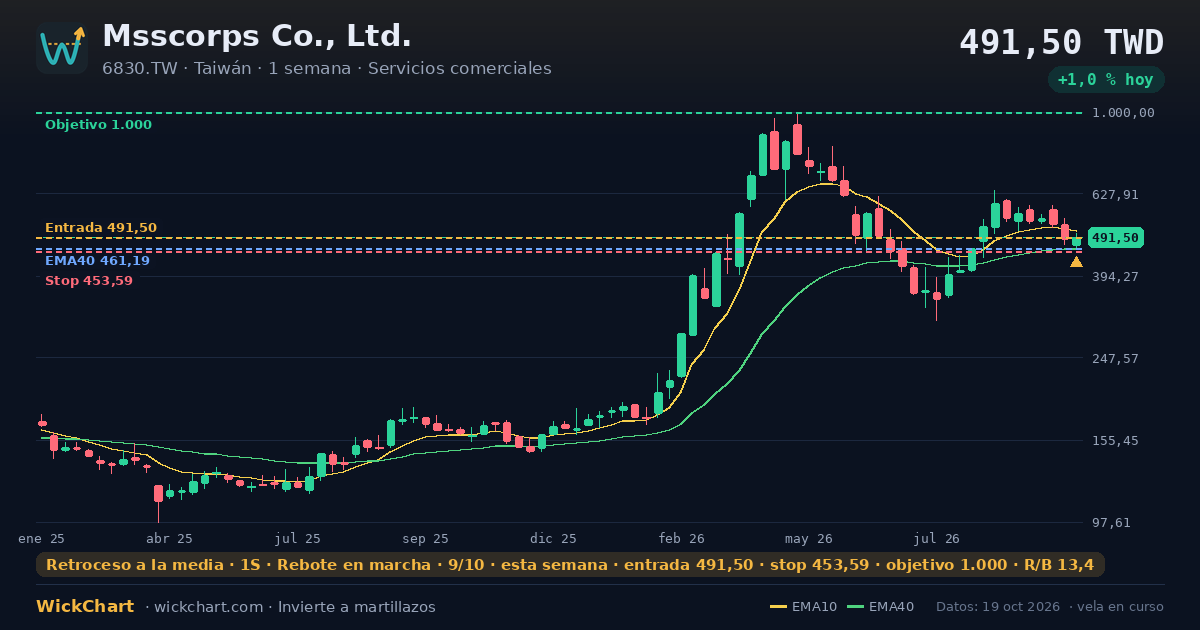Click the feb 26 date label
Image resolution: width=1200 pixels, height=630 pixels.
click(x=682, y=539)
